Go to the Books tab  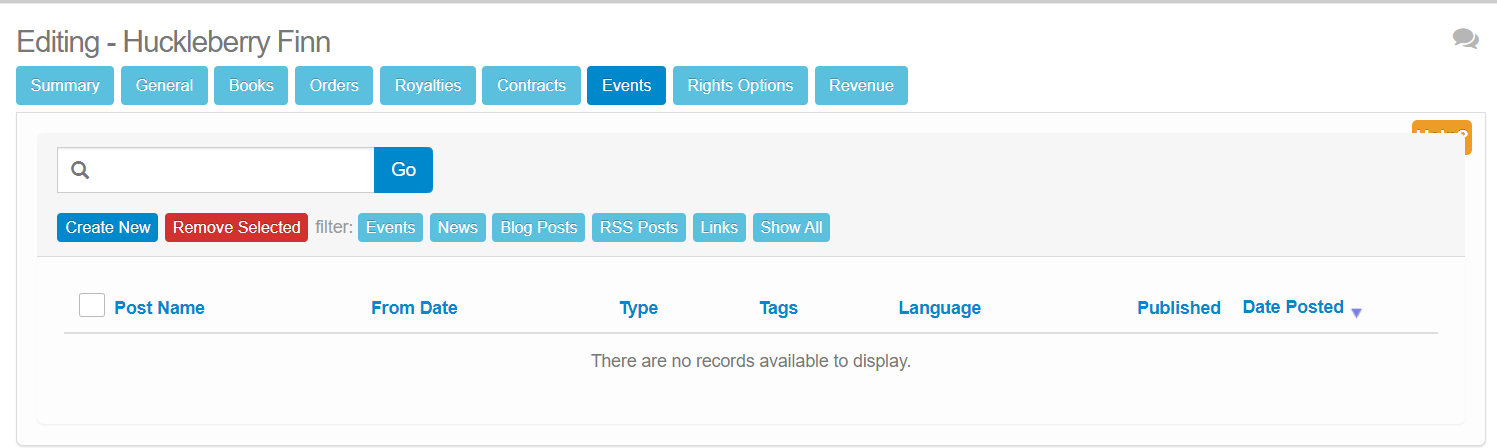[x=251, y=85]
